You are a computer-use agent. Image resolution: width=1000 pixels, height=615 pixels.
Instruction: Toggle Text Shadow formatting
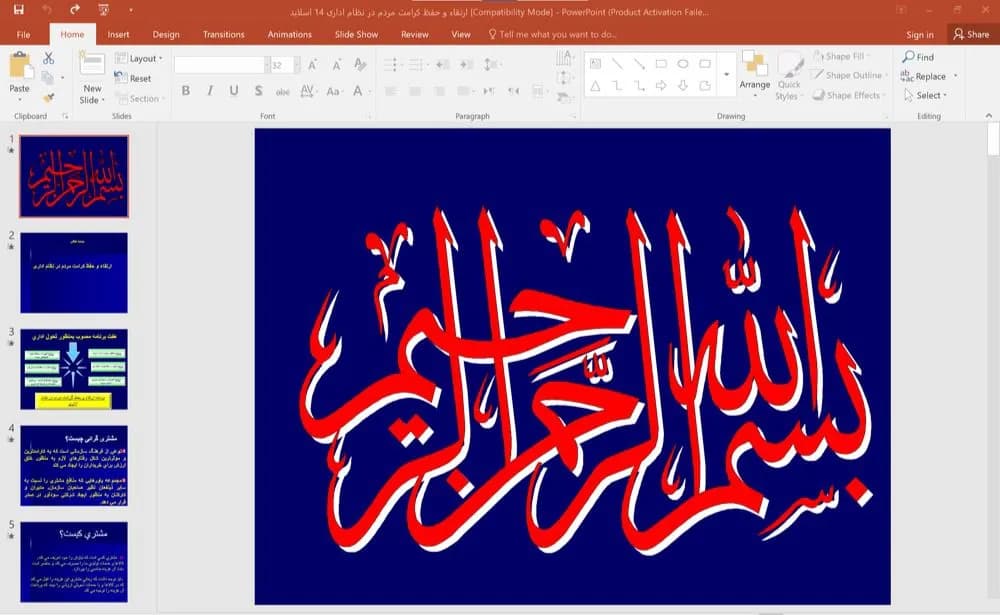coord(258,91)
